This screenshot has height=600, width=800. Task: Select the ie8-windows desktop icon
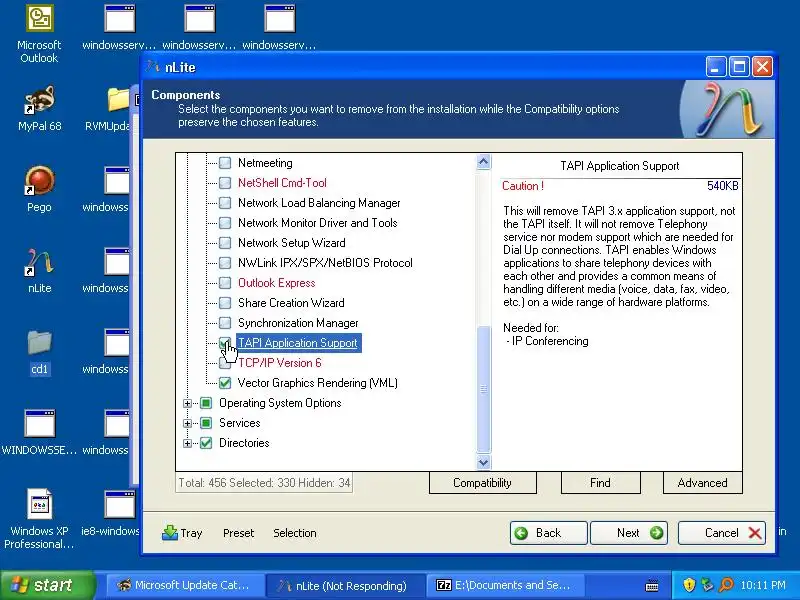[111, 513]
